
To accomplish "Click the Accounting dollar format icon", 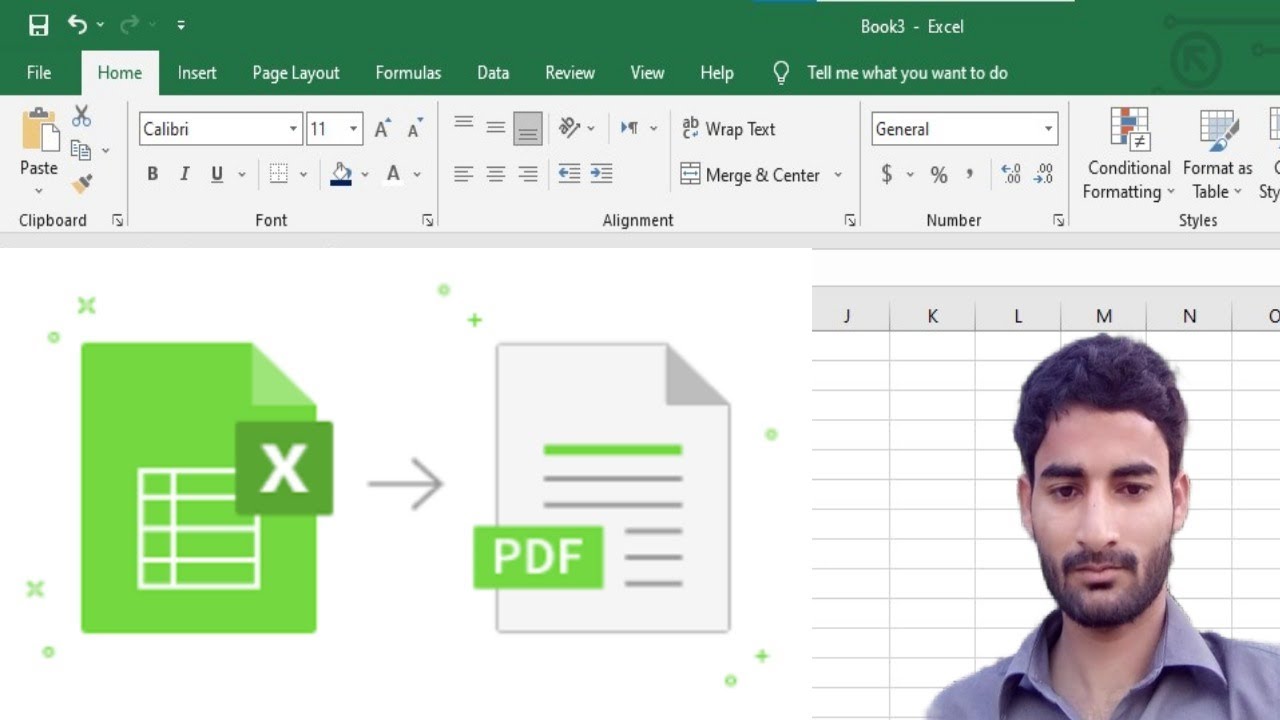I will (x=886, y=175).
